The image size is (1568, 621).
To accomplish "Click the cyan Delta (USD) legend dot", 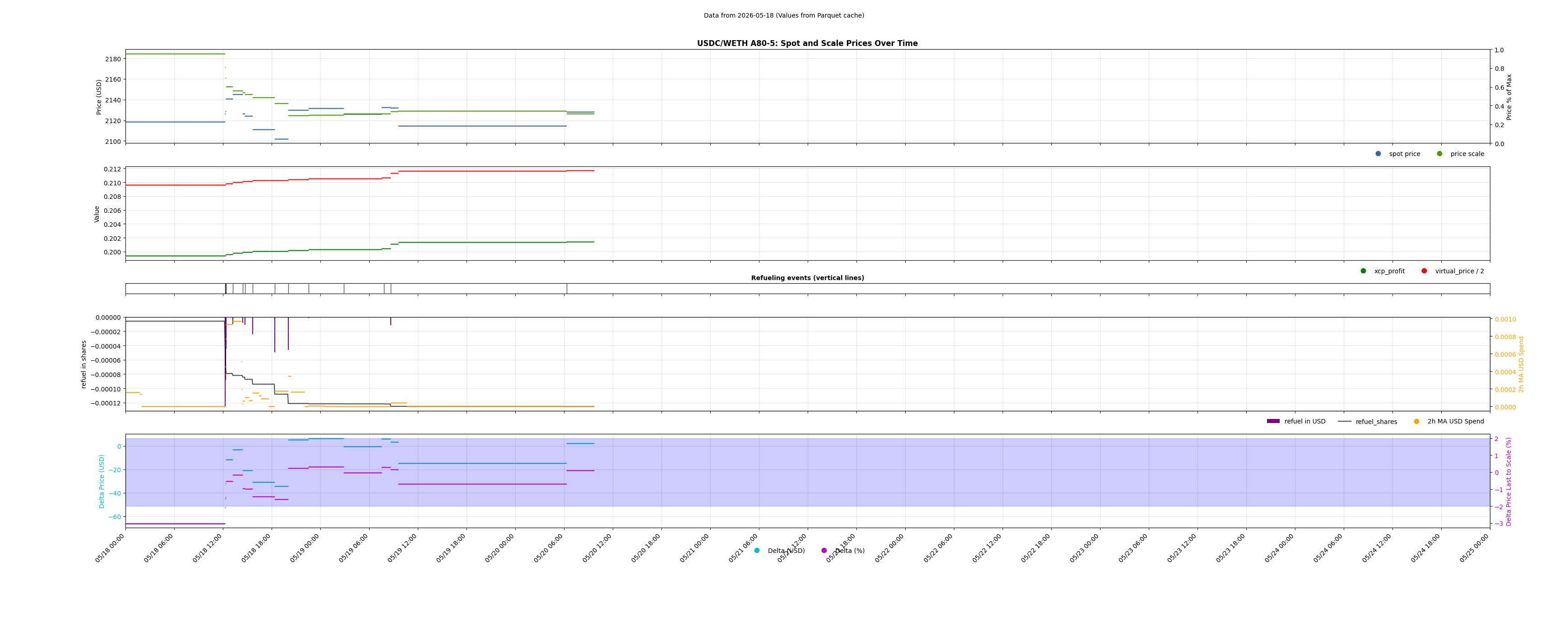I will [x=757, y=551].
